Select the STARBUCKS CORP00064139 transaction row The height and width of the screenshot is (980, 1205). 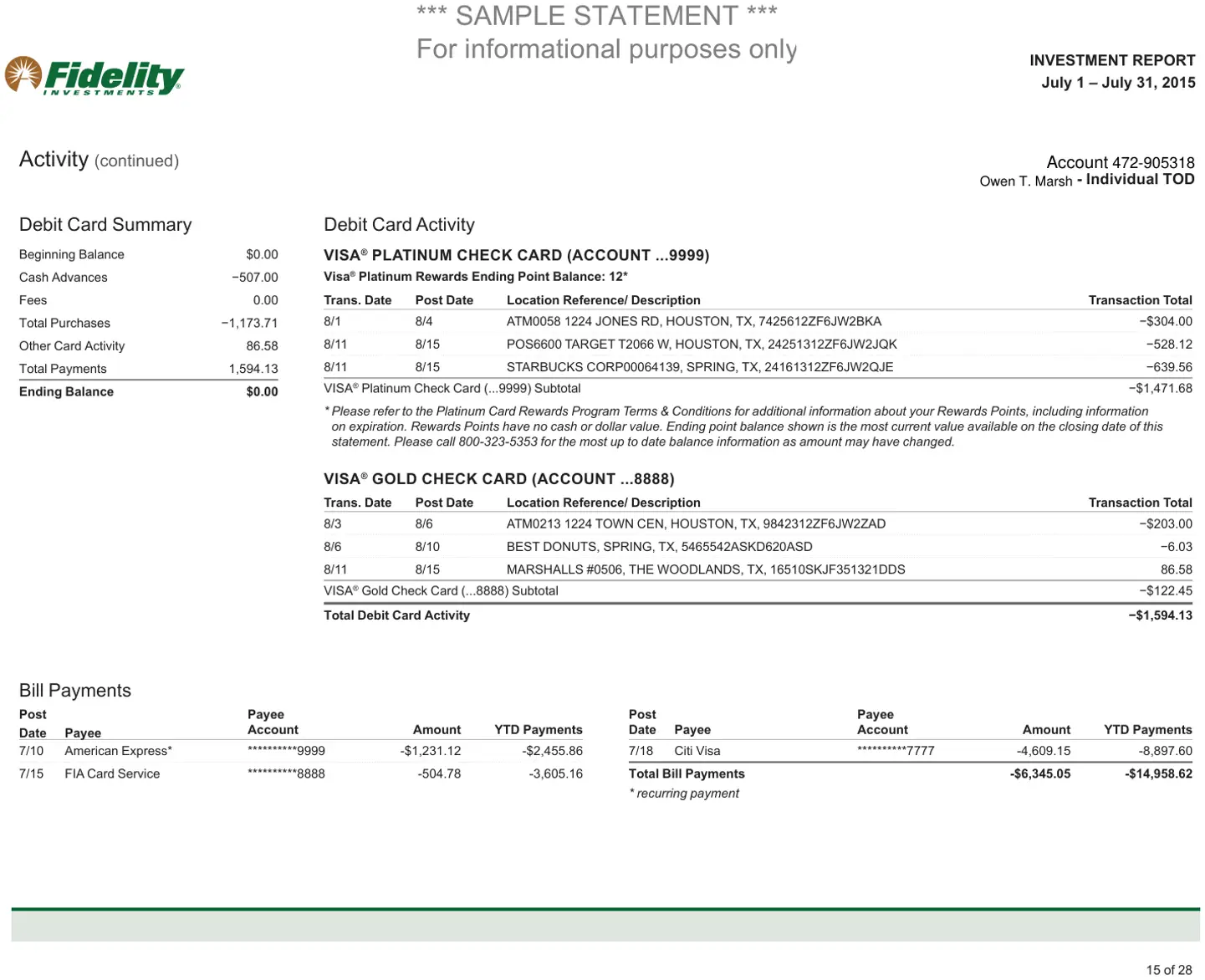(758, 367)
